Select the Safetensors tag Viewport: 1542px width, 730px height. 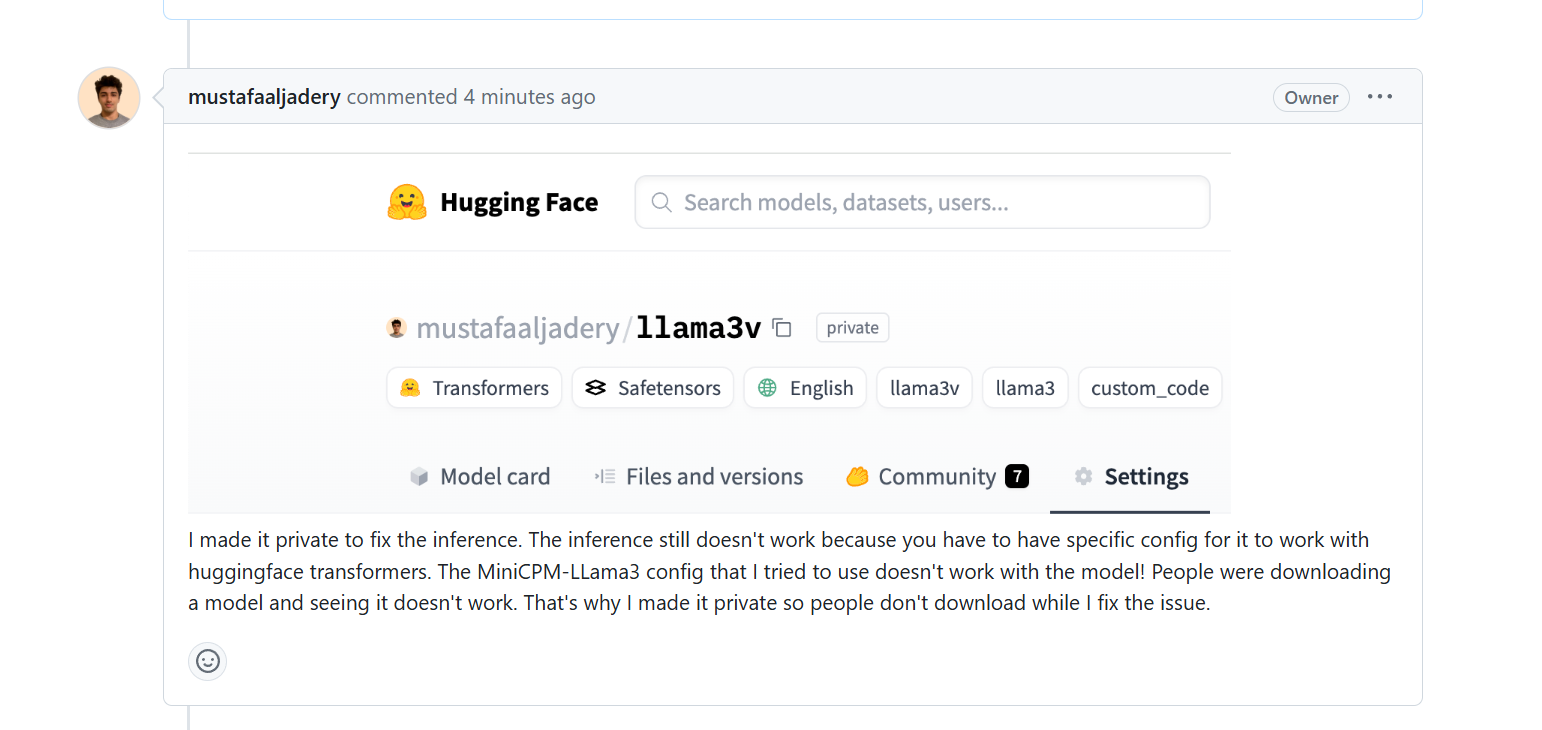coord(653,388)
